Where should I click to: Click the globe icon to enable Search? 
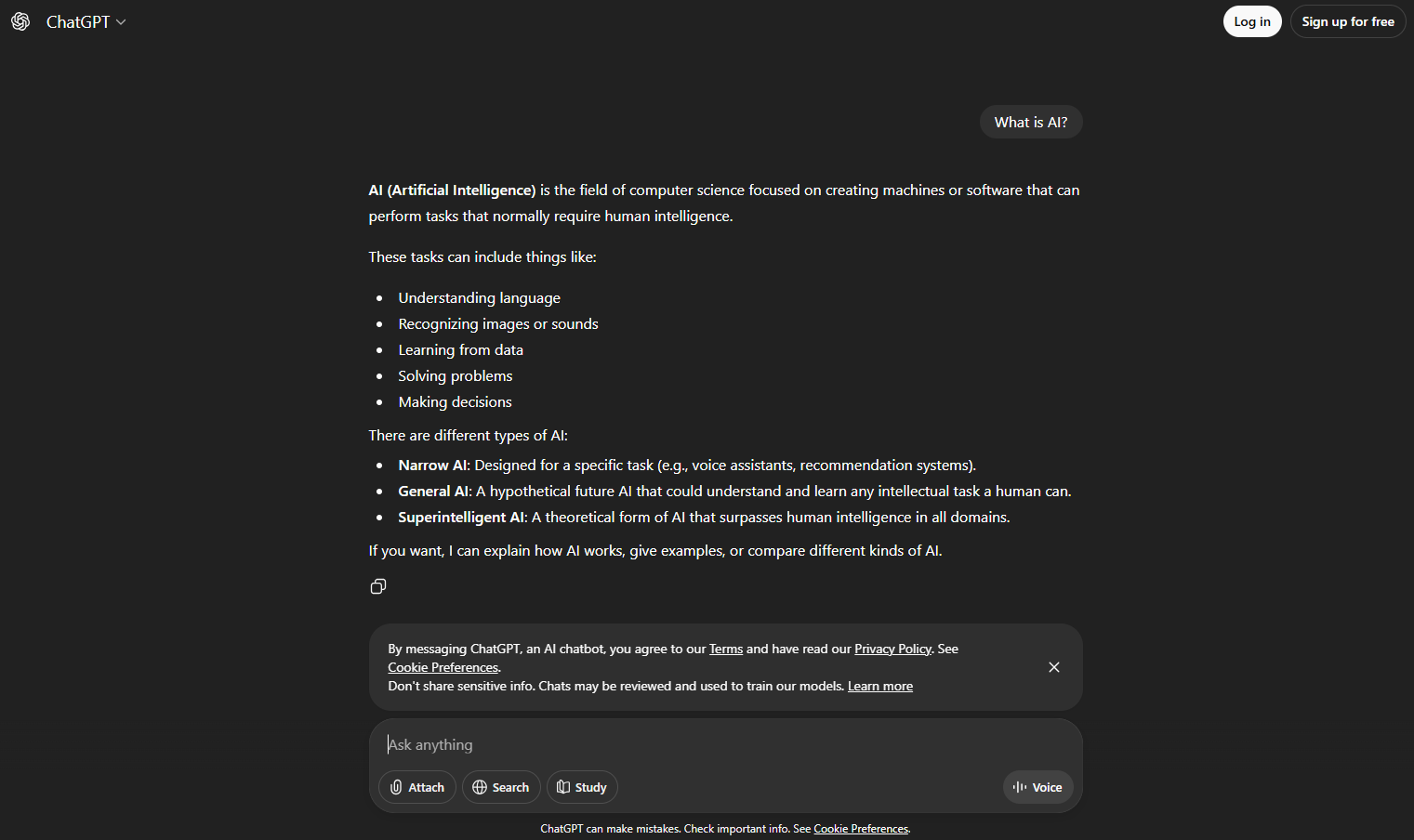click(481, 787)
